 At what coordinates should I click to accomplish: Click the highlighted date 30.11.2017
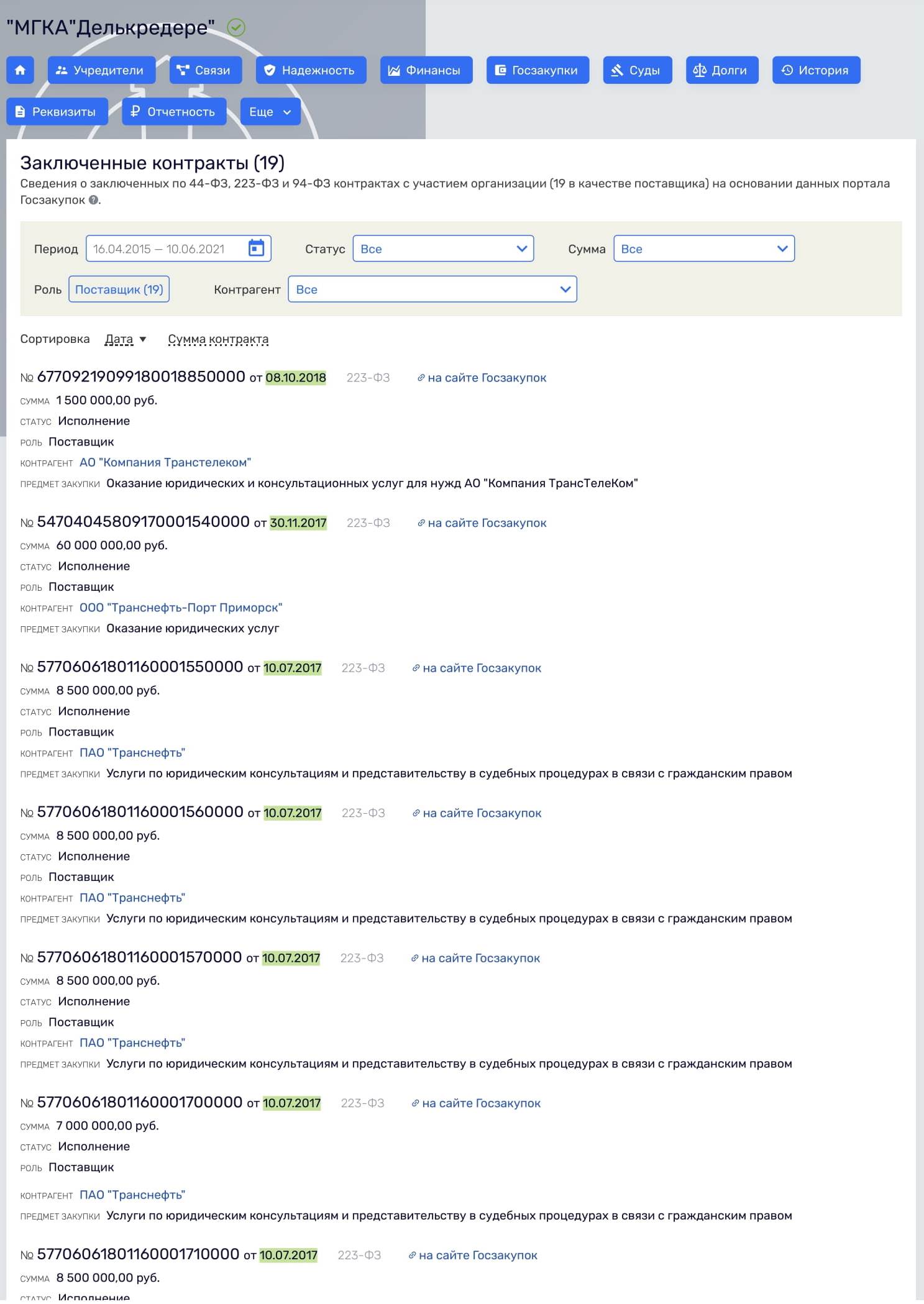point(298,523)
